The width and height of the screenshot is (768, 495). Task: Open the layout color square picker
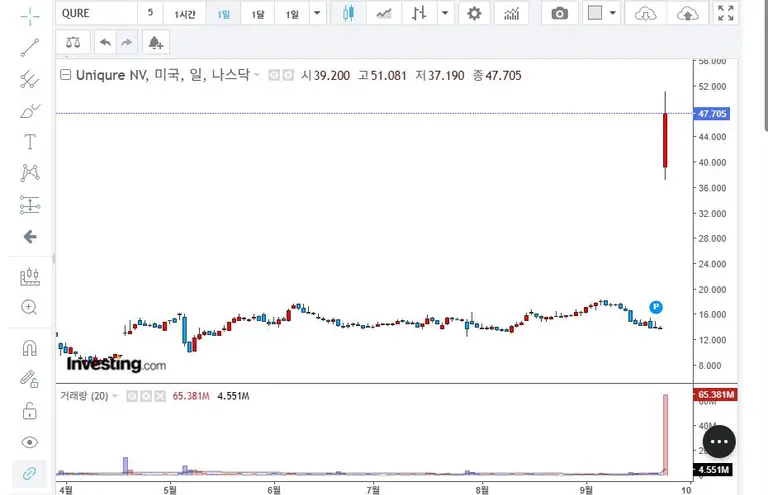(x=596, y=13)
